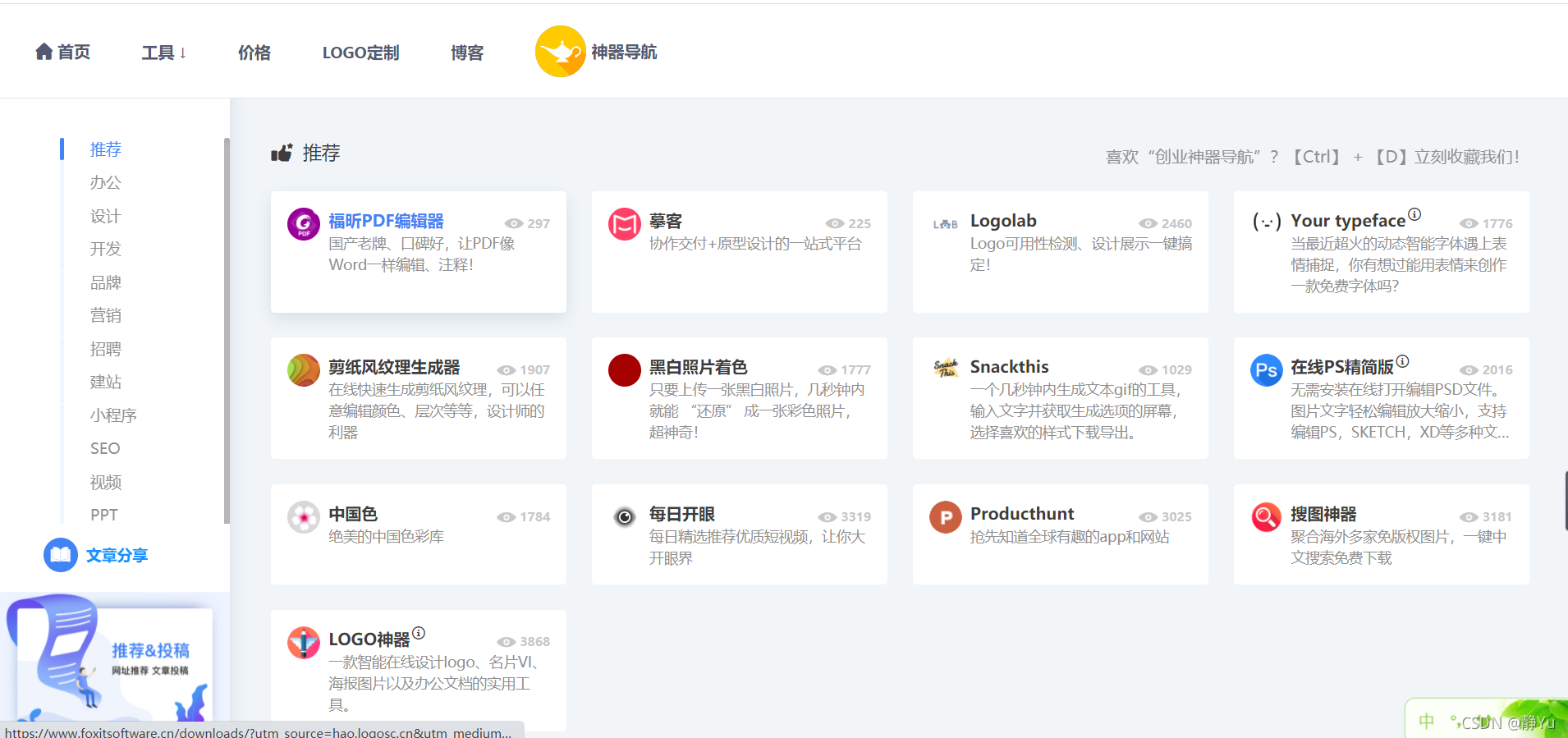Open the 文章分享 link

[x=117, y=555]
